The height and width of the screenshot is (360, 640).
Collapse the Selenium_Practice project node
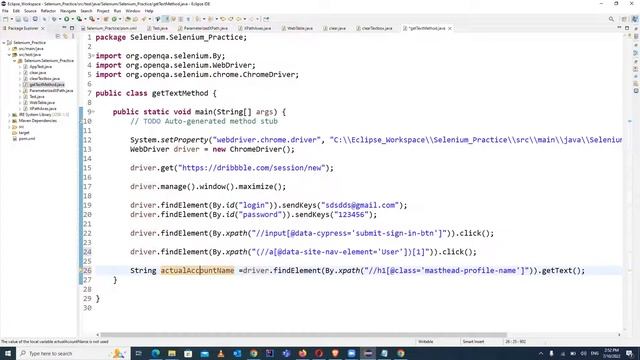pos(4,42)
